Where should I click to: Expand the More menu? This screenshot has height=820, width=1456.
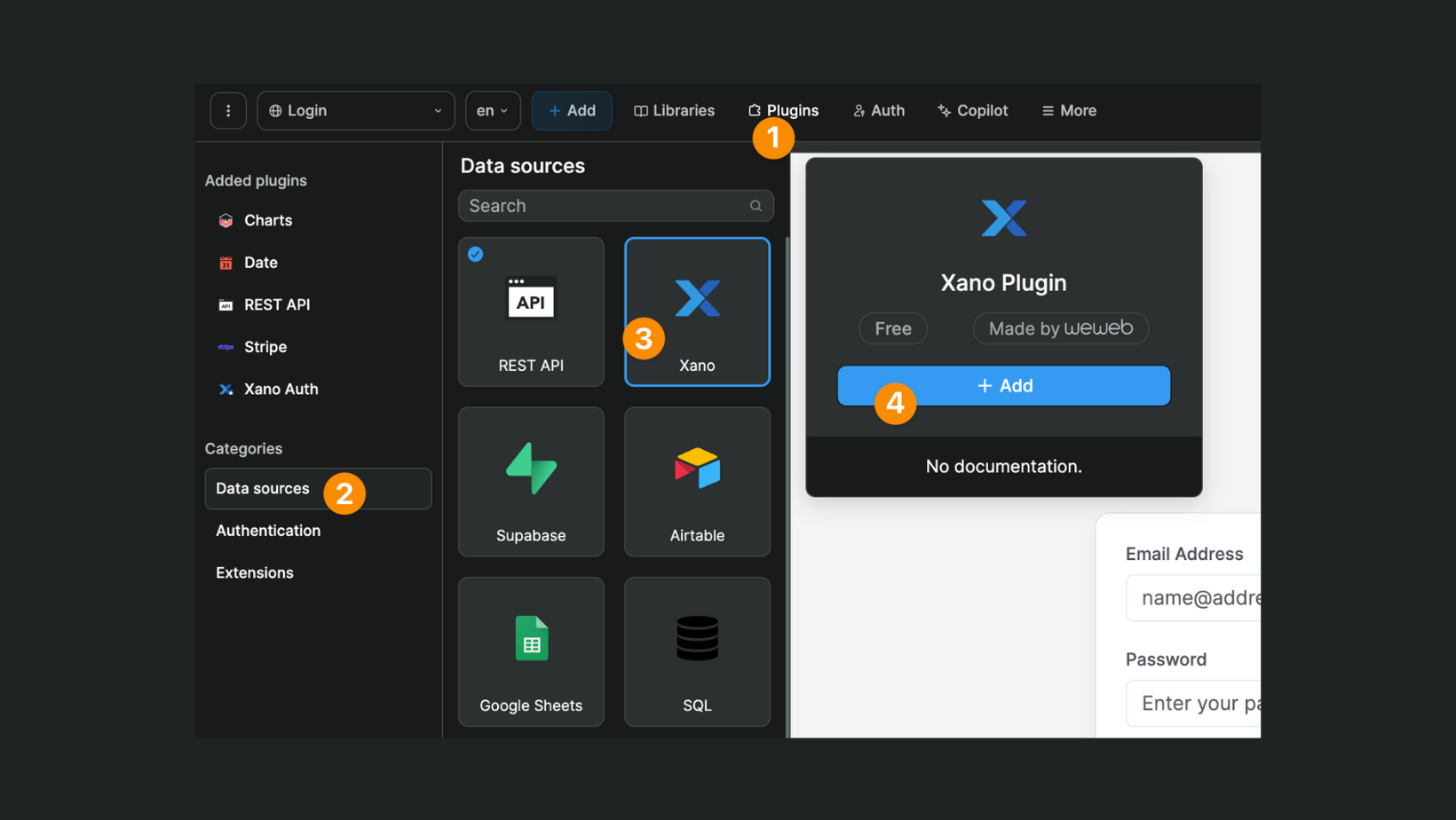pos(1068,110)
